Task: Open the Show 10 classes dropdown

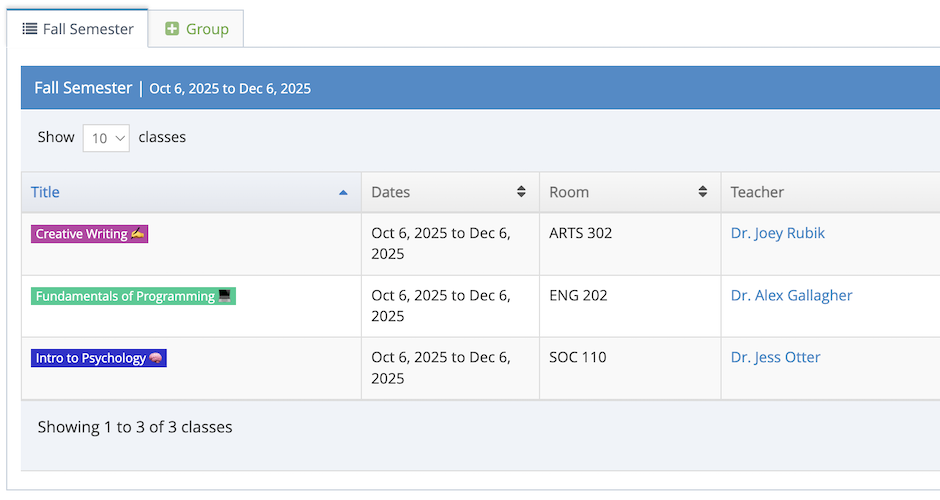Action: [x=106, y=138]
